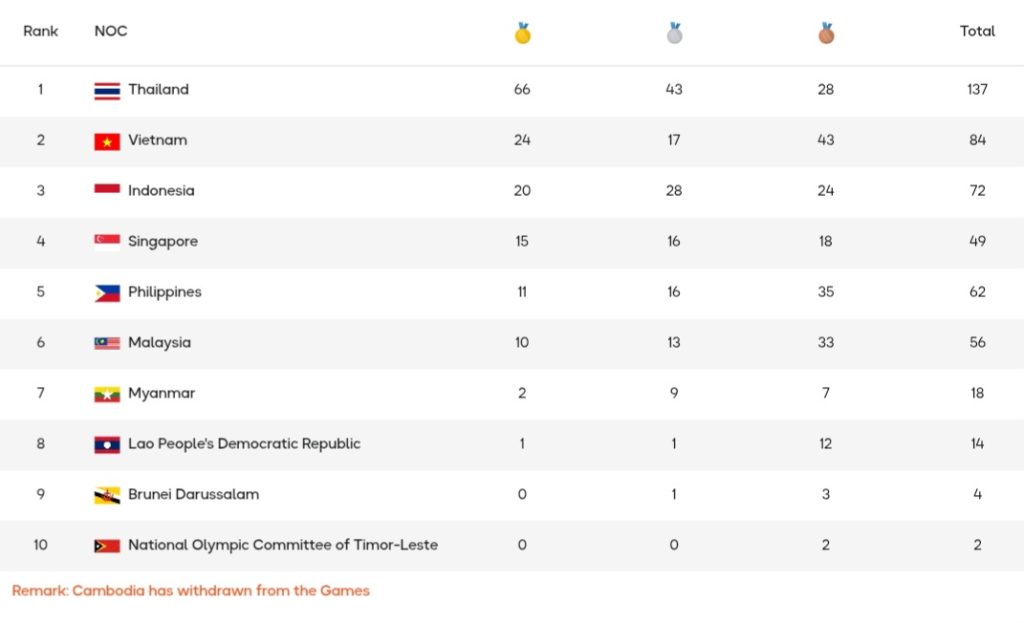
Task: Click the silver medal column icon
Action: coord(674,33)
